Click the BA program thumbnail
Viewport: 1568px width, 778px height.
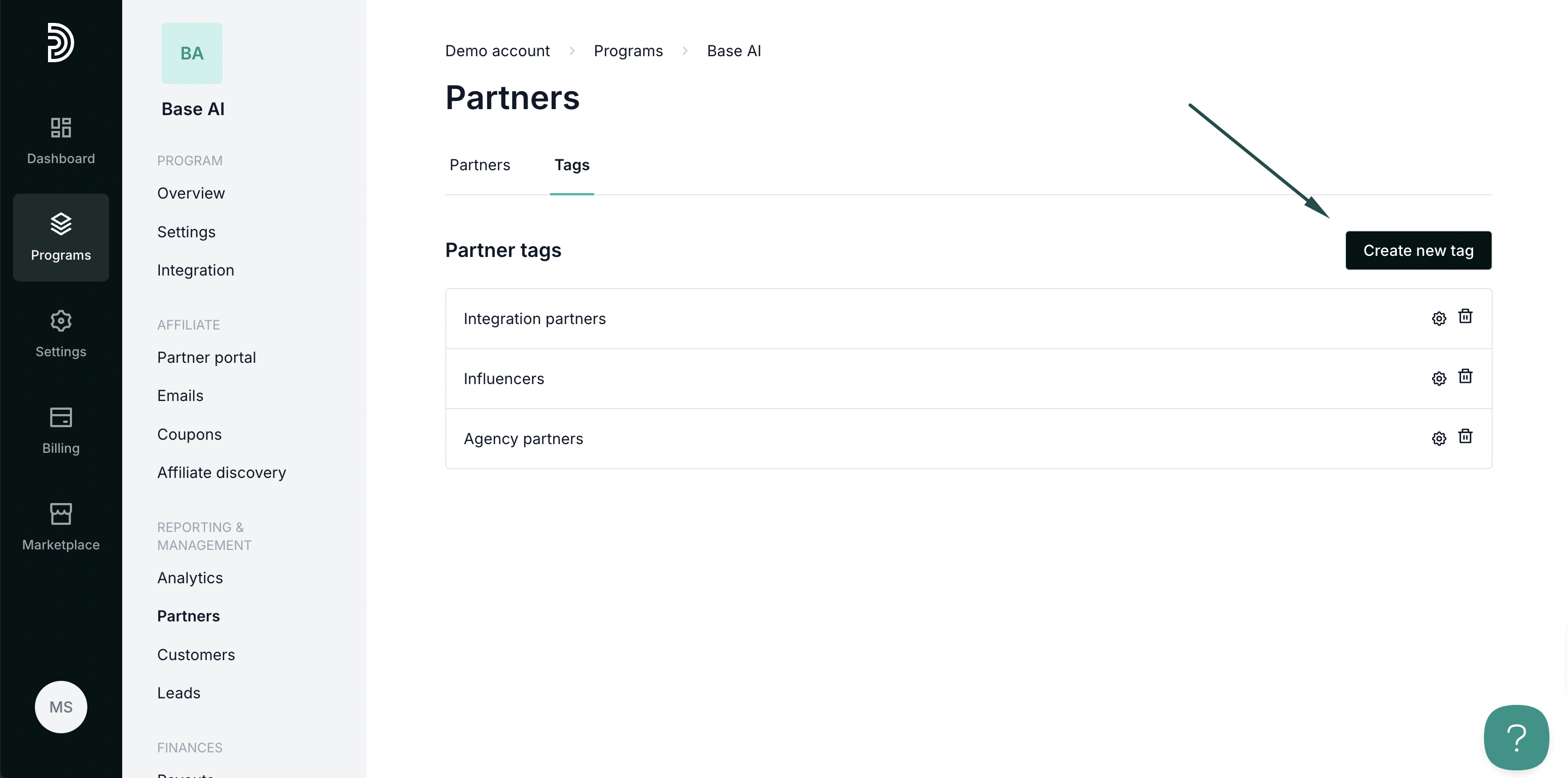coord(191,53)
